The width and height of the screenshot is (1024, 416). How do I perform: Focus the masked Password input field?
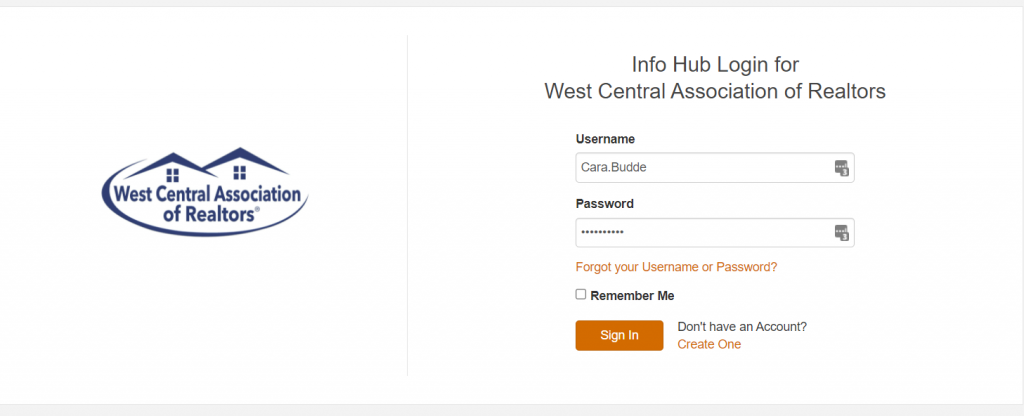tap(714, 232)
